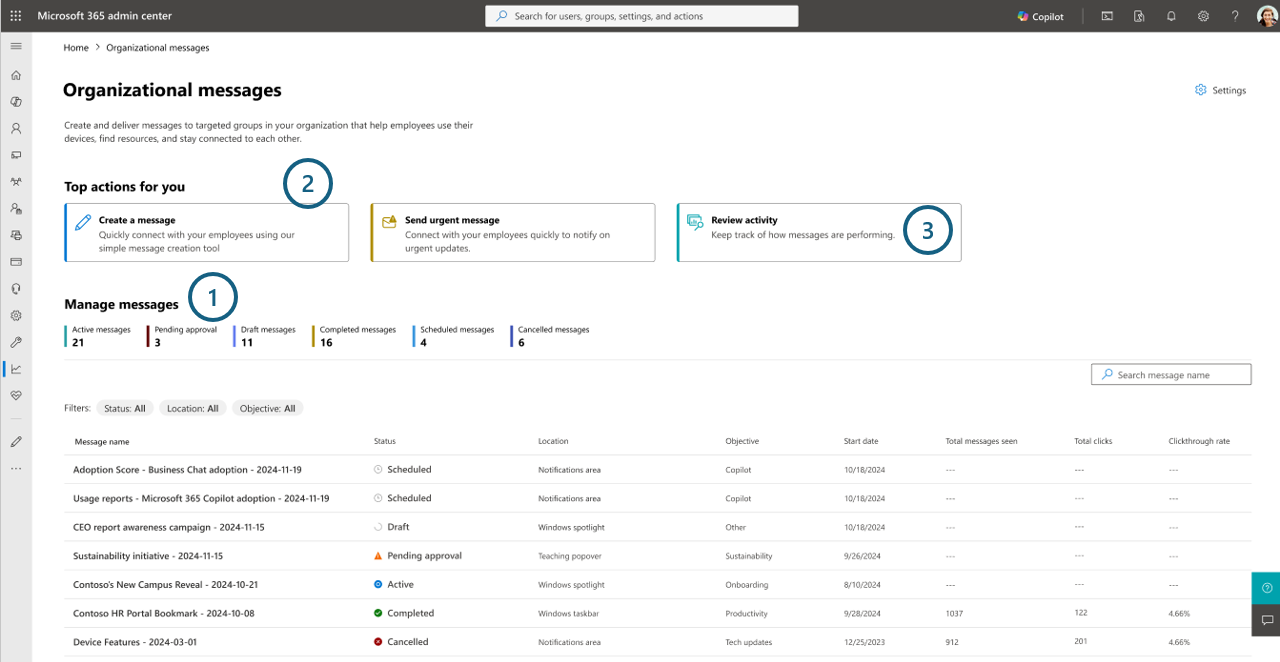Open Teams & groups icon in sidebar
Screen dimensions: 1280x662
pos(16,182)
